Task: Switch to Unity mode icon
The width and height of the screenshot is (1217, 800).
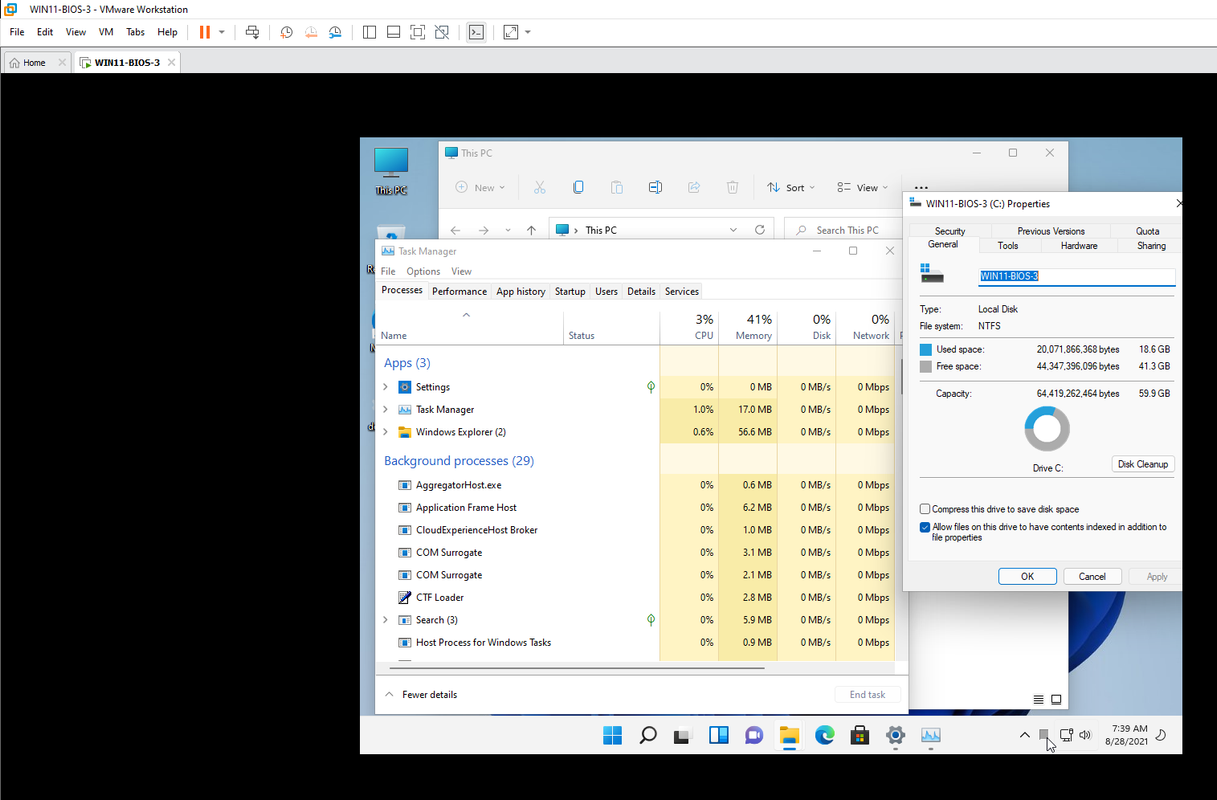Action: [x=442, y=32]
